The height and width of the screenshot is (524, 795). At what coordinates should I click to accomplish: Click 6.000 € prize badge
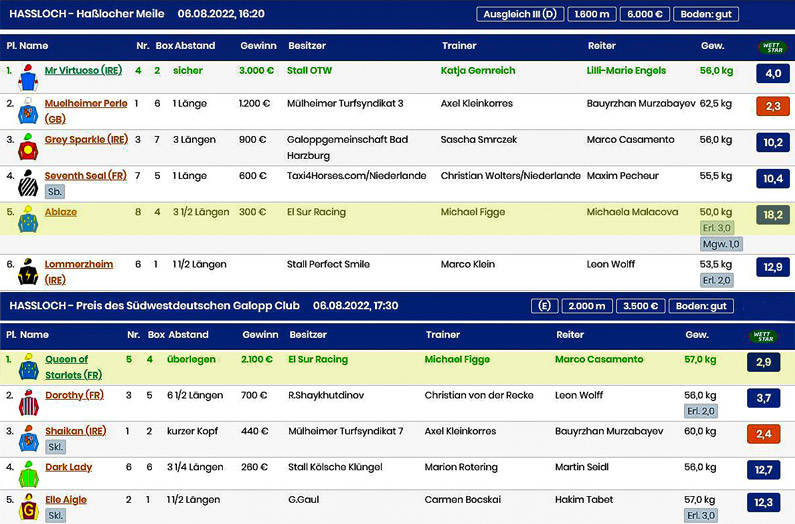click(x=644, y=14)
